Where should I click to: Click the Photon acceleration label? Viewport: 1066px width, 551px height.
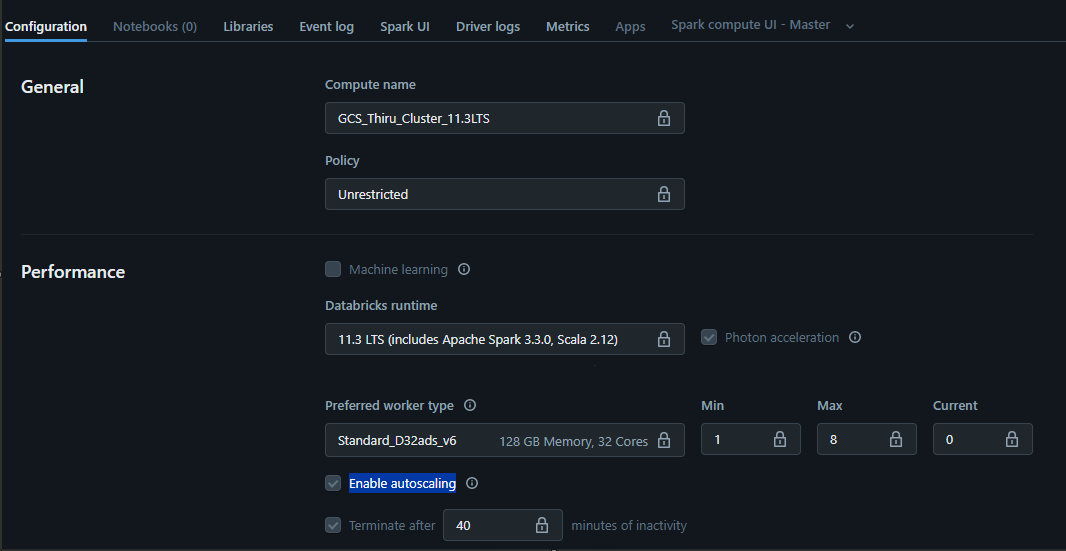(x=782, y=337)
